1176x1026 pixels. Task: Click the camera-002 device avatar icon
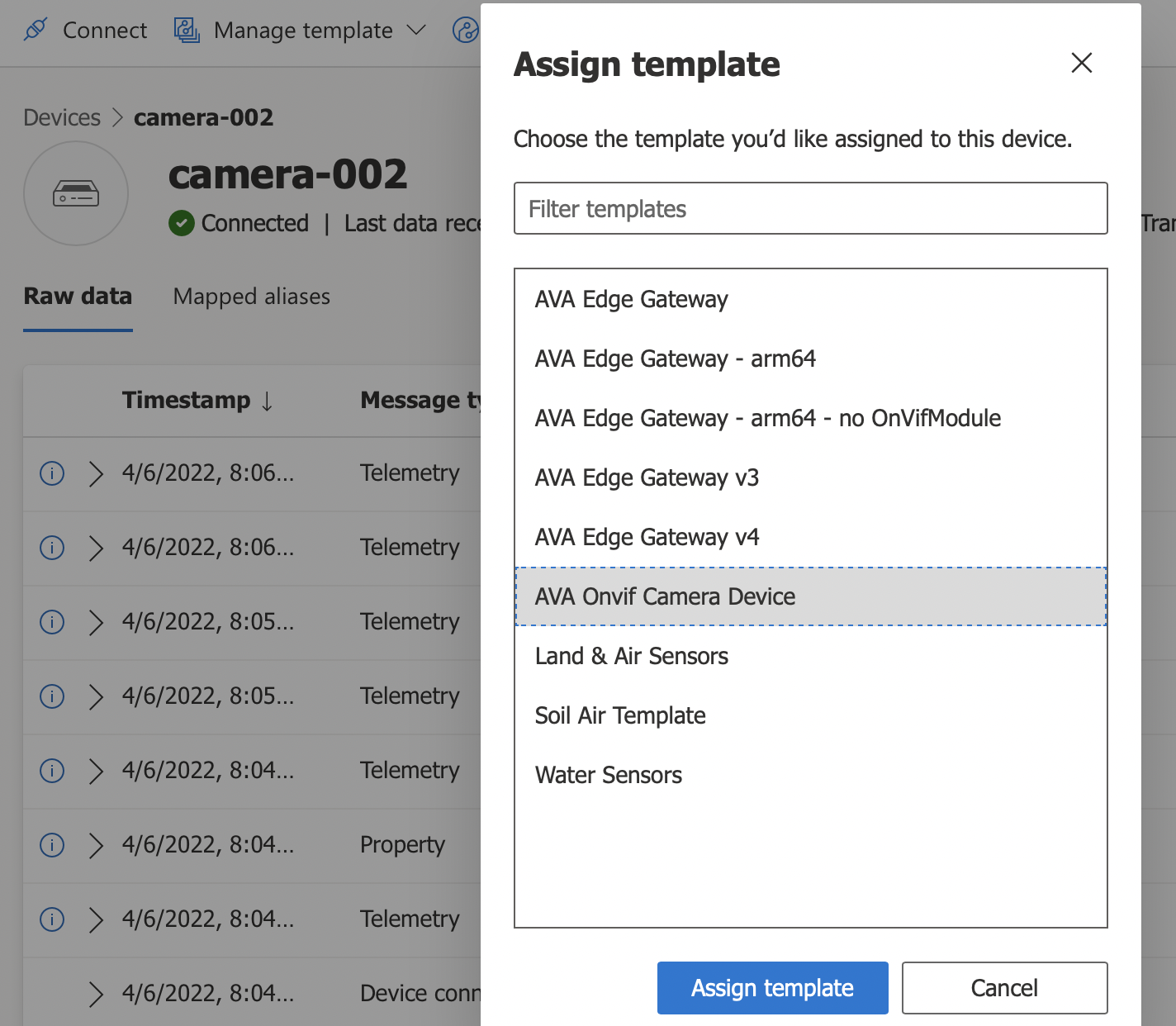coord(75,192)
